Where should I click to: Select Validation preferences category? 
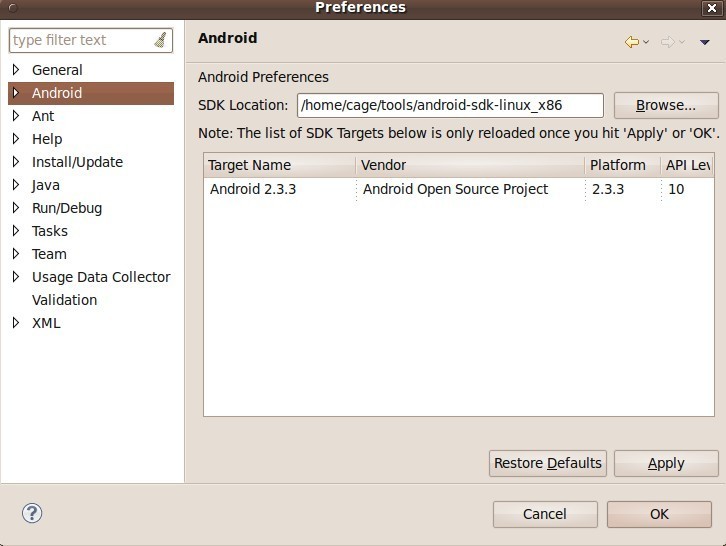pos(64,300)
